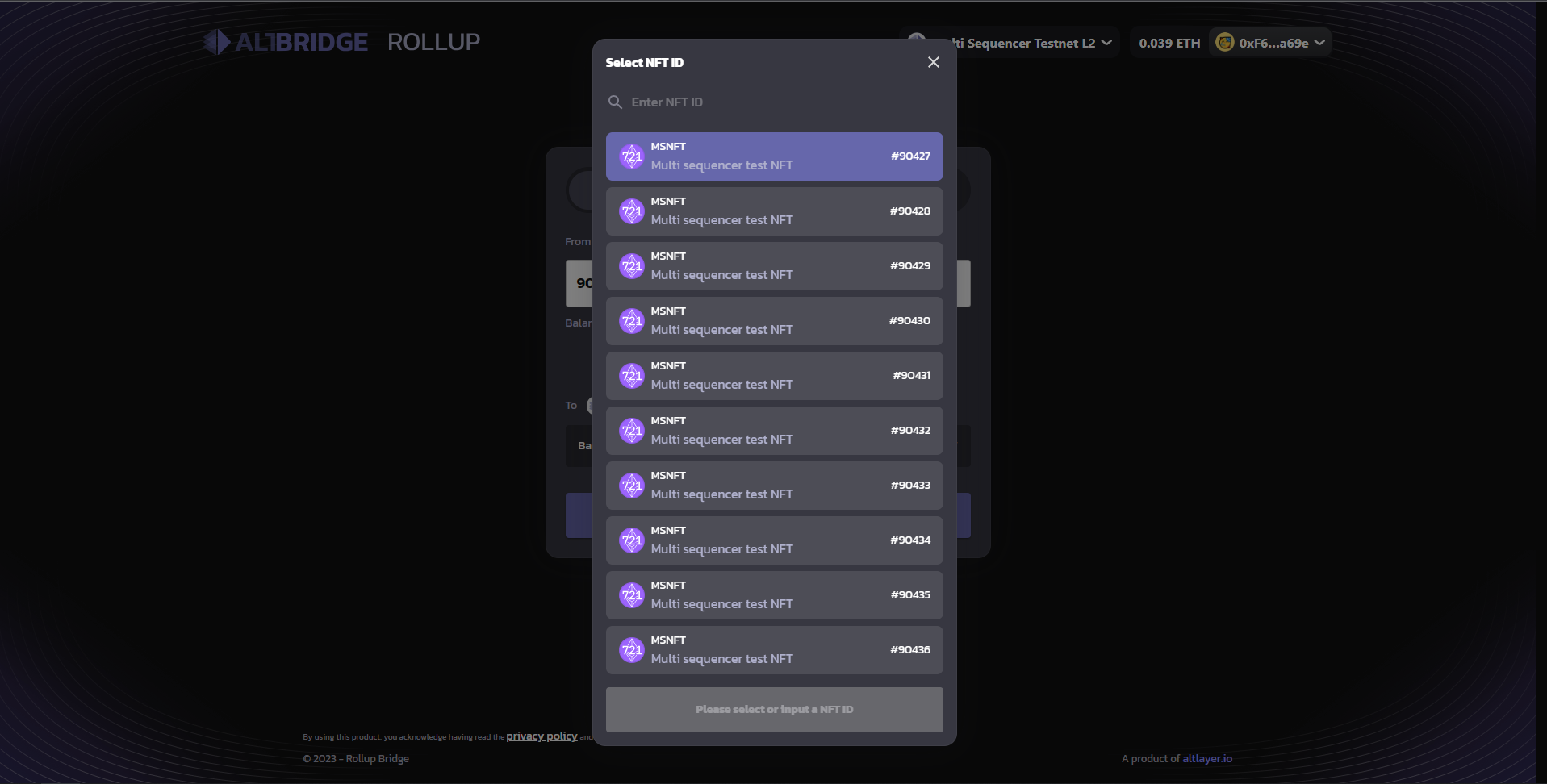Click the Enter NFT ID search field
The image size is (1547, 784).
pyautogui.click(x=775, y=102)
